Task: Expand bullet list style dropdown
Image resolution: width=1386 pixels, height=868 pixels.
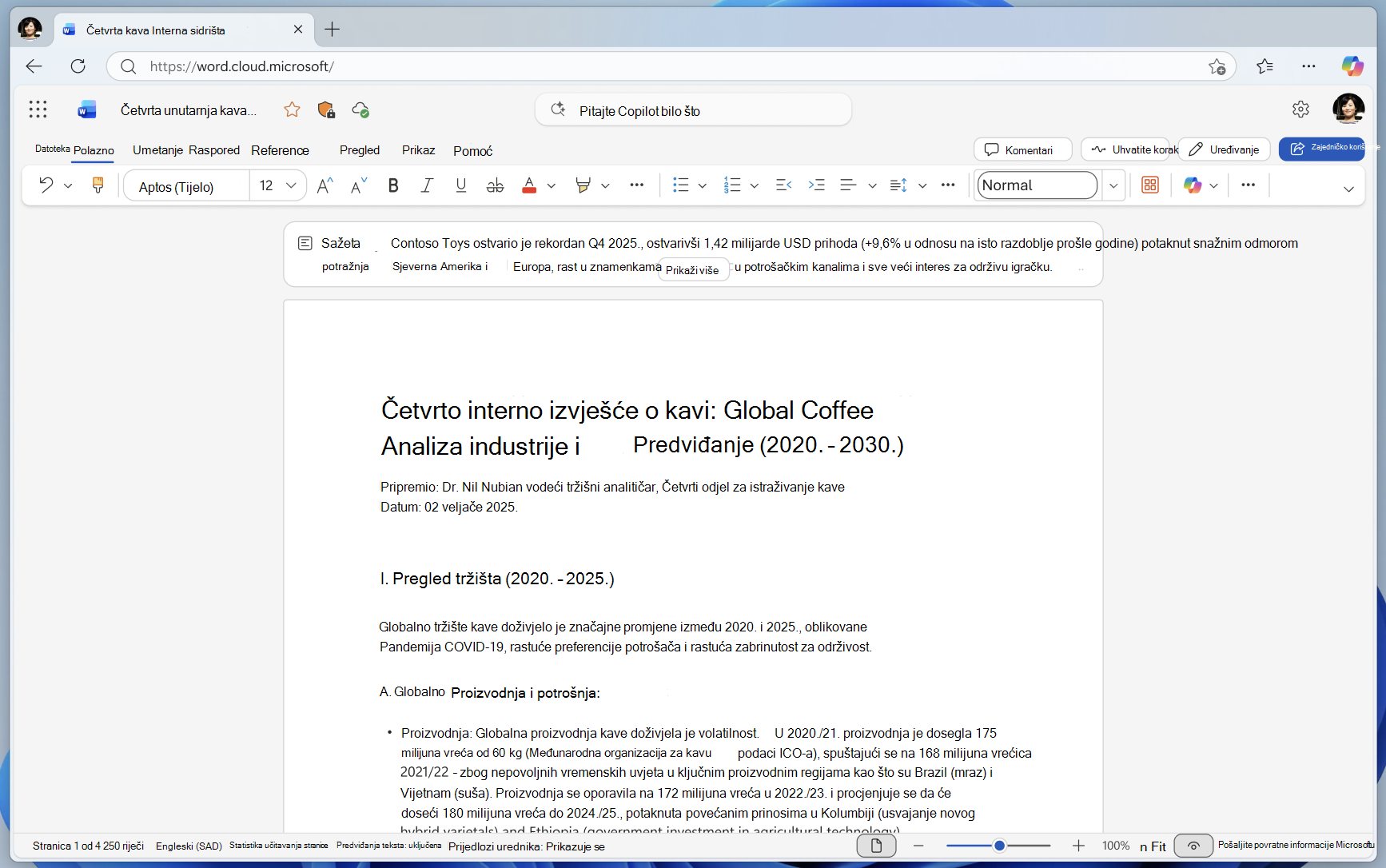Action: [x=703, y=185]
